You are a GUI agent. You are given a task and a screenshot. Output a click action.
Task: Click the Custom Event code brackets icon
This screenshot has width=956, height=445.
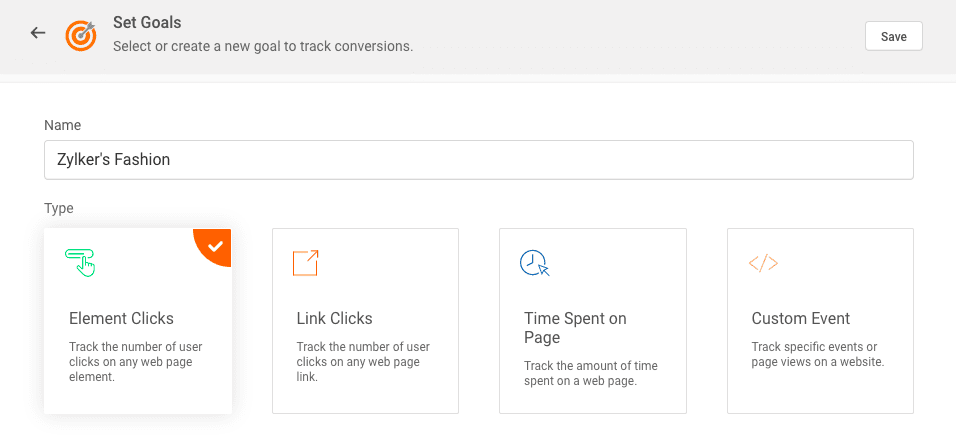point(763,264)
